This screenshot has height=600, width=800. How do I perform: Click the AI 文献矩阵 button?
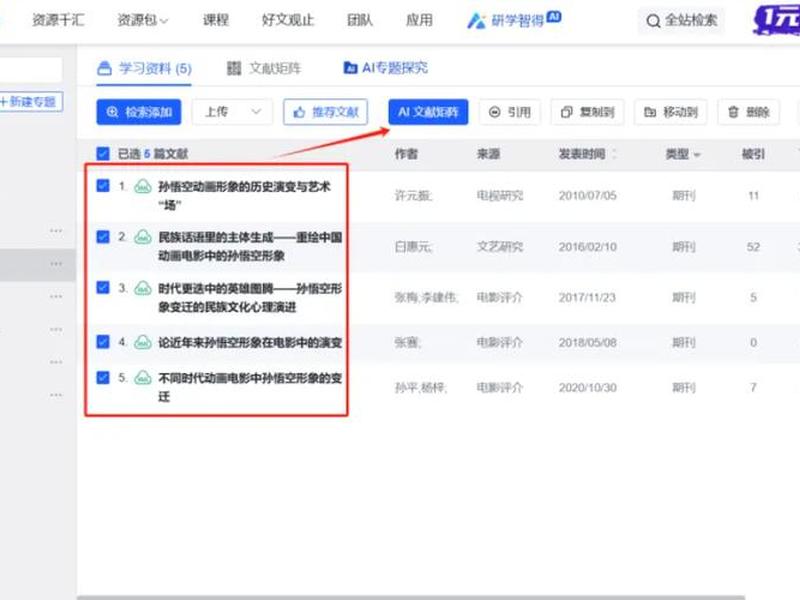[x=428, y=112]
